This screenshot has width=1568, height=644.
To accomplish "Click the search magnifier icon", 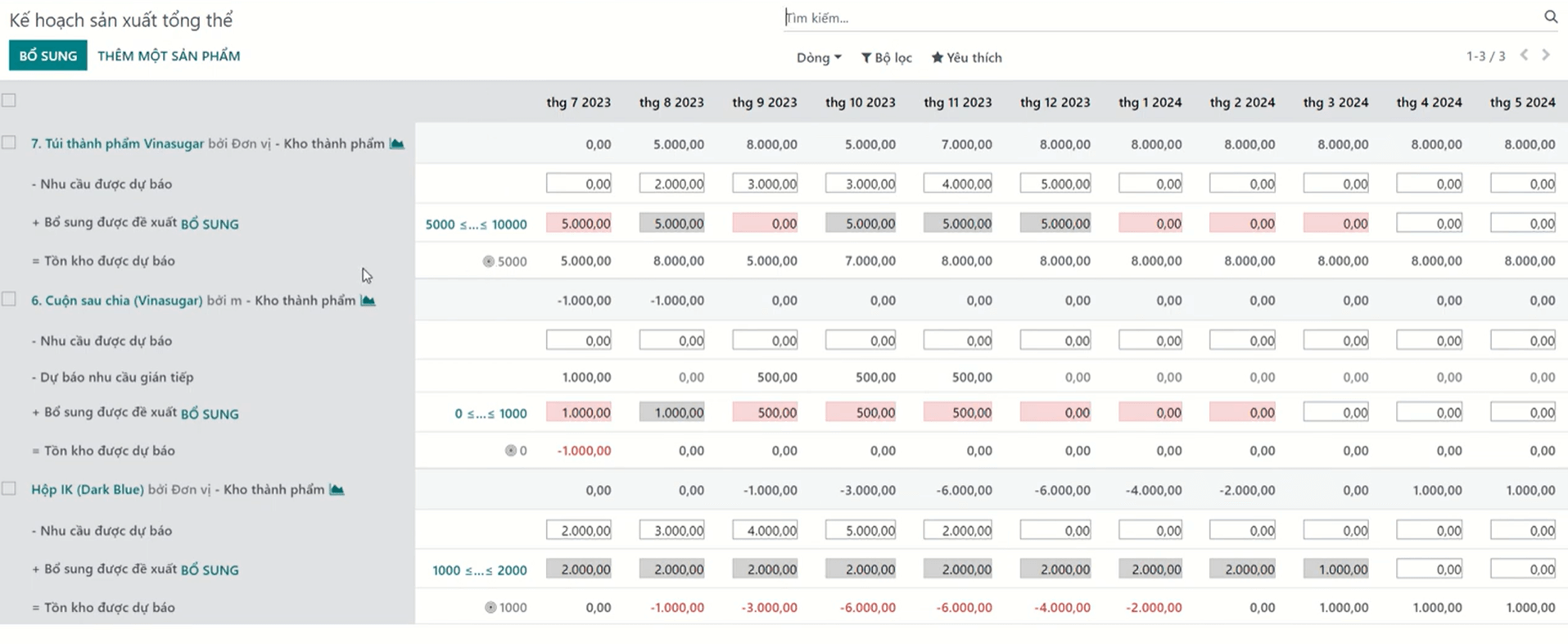I will coord(1550,16).
